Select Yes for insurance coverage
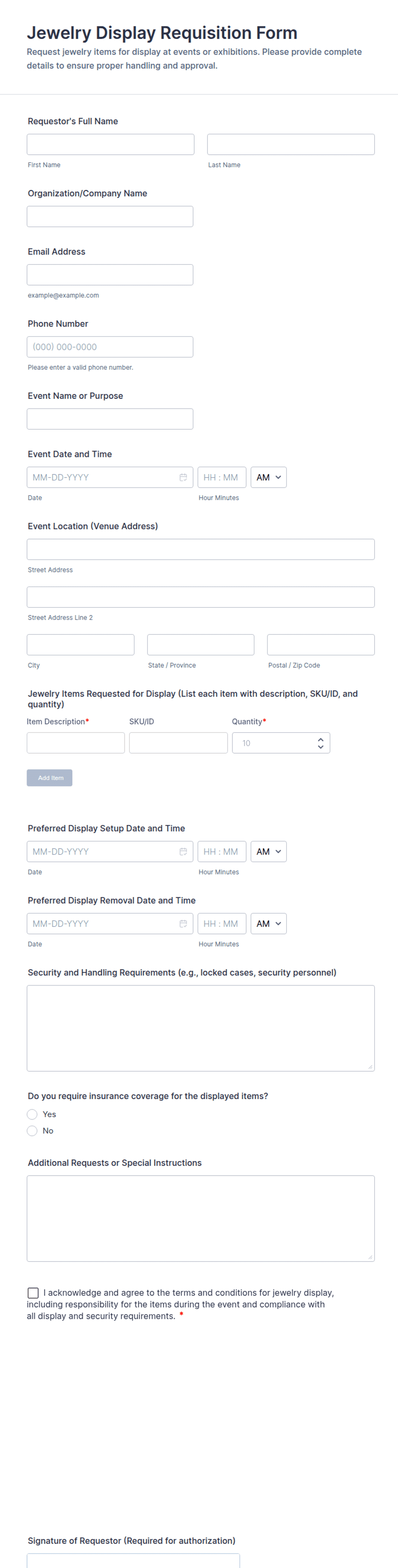 32,1114
